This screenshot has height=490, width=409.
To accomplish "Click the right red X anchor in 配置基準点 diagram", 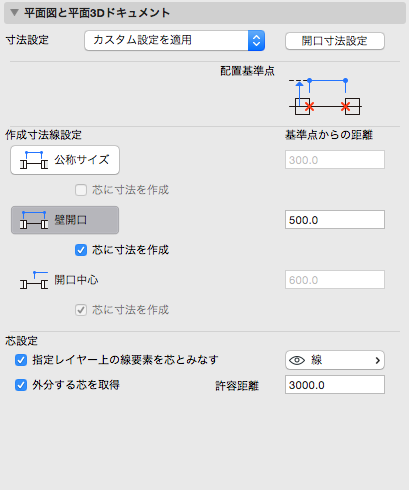I will click(x=346, y=107).
